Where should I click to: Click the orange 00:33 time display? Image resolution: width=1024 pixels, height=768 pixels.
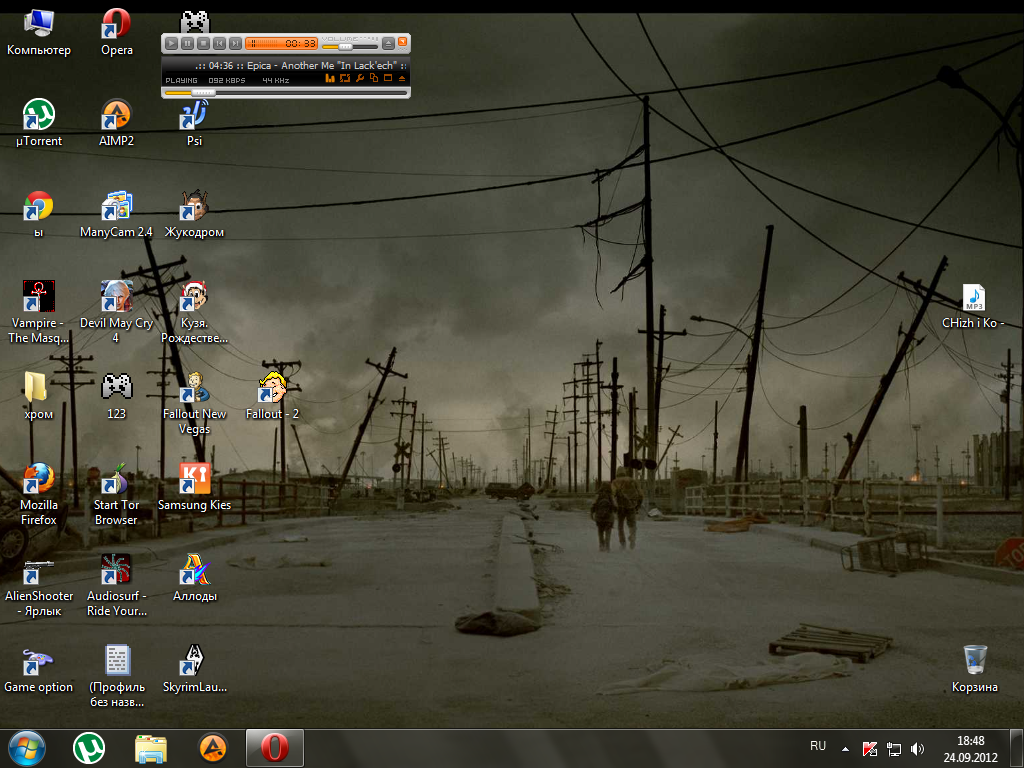[300, 44]
